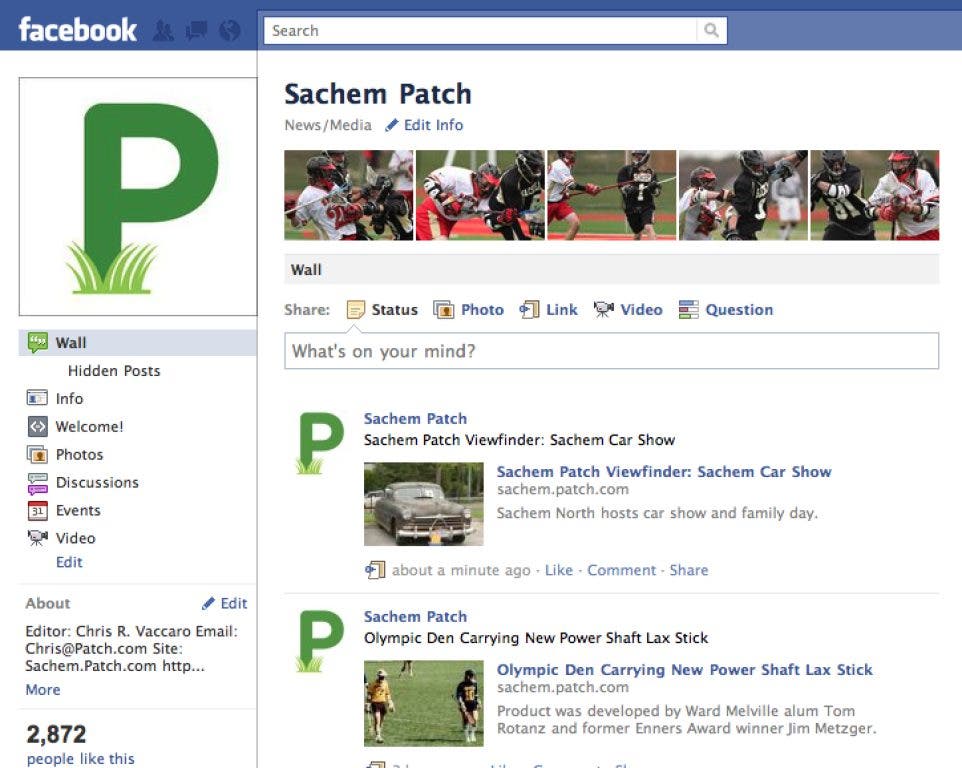
Task: Click in the What's on your mind box
Action: (x=611, y=351)
